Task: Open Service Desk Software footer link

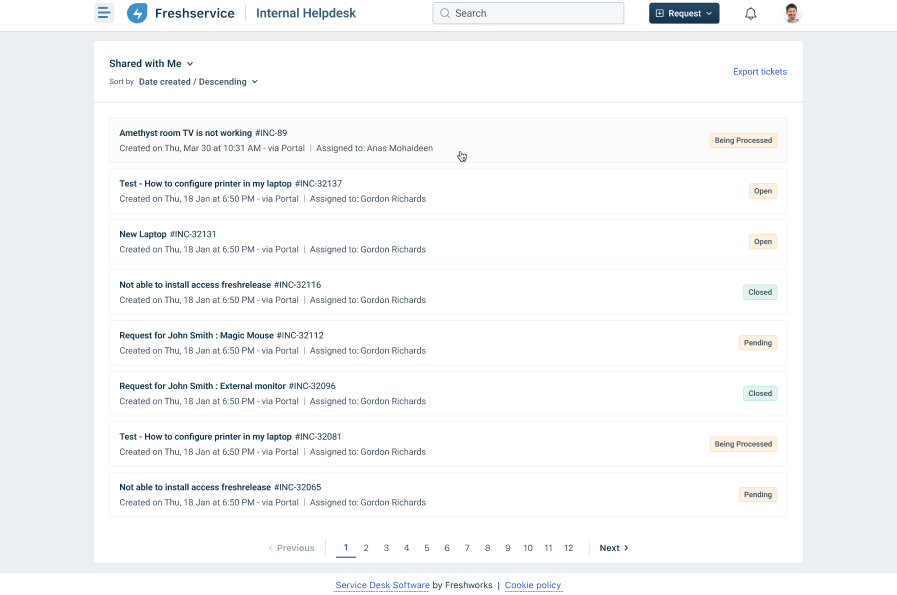Action: [x=382, y=585]
